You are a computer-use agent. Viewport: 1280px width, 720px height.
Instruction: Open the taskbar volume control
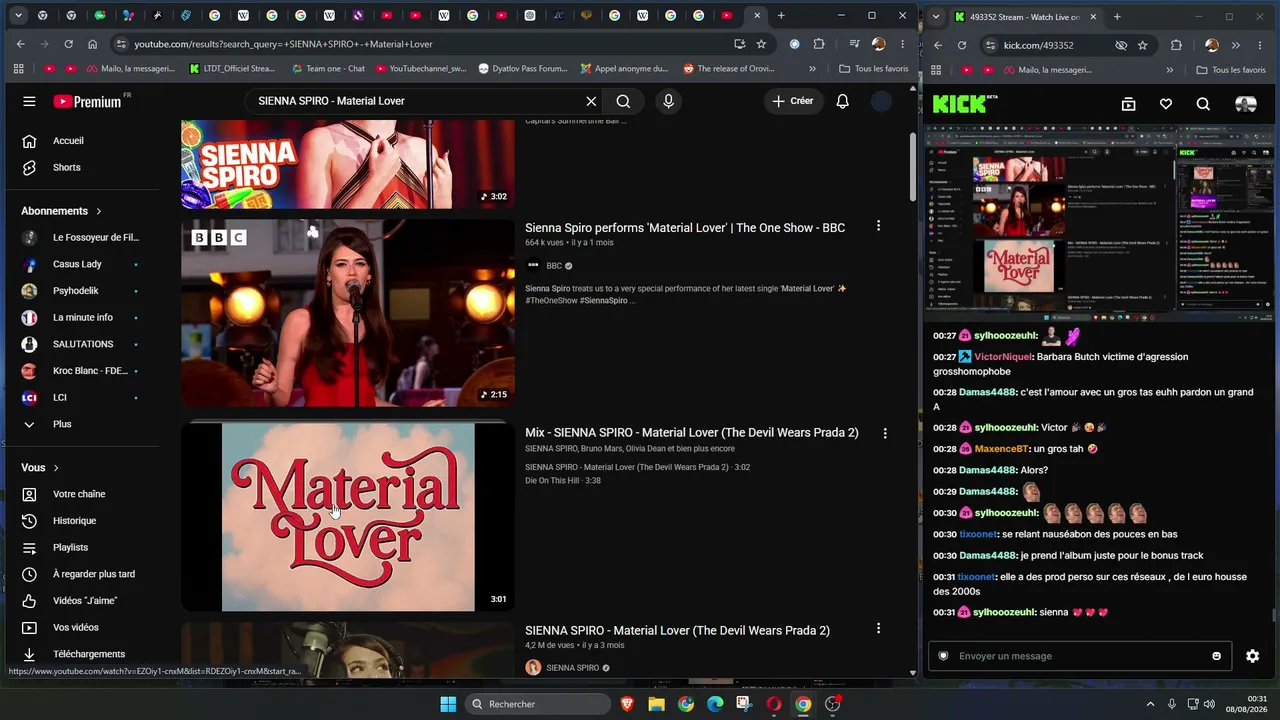(1209, 704)
